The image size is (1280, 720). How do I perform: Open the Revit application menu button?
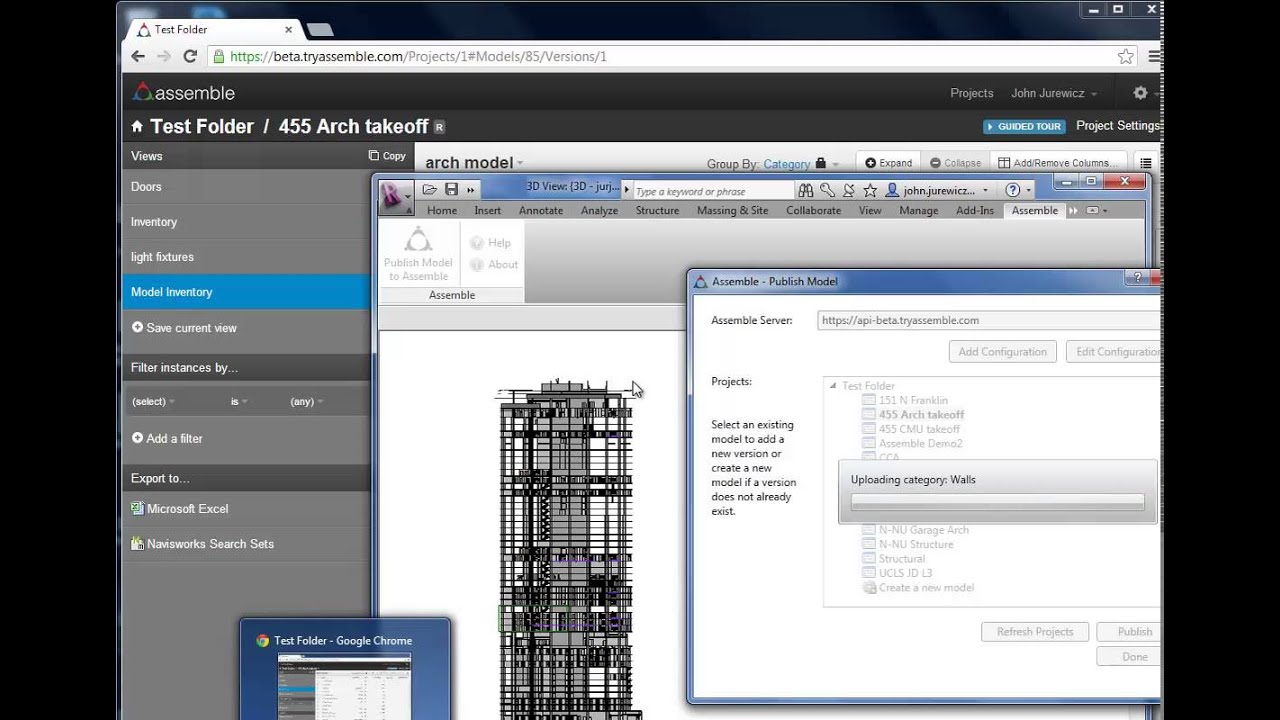[395, 197]
